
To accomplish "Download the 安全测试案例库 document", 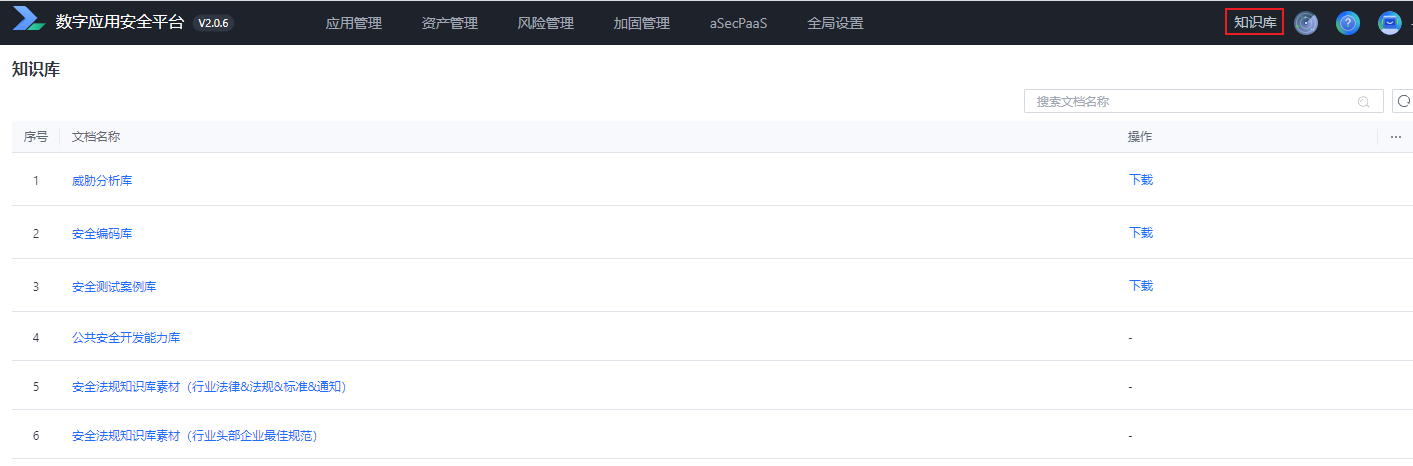I will coord(1141,286).
